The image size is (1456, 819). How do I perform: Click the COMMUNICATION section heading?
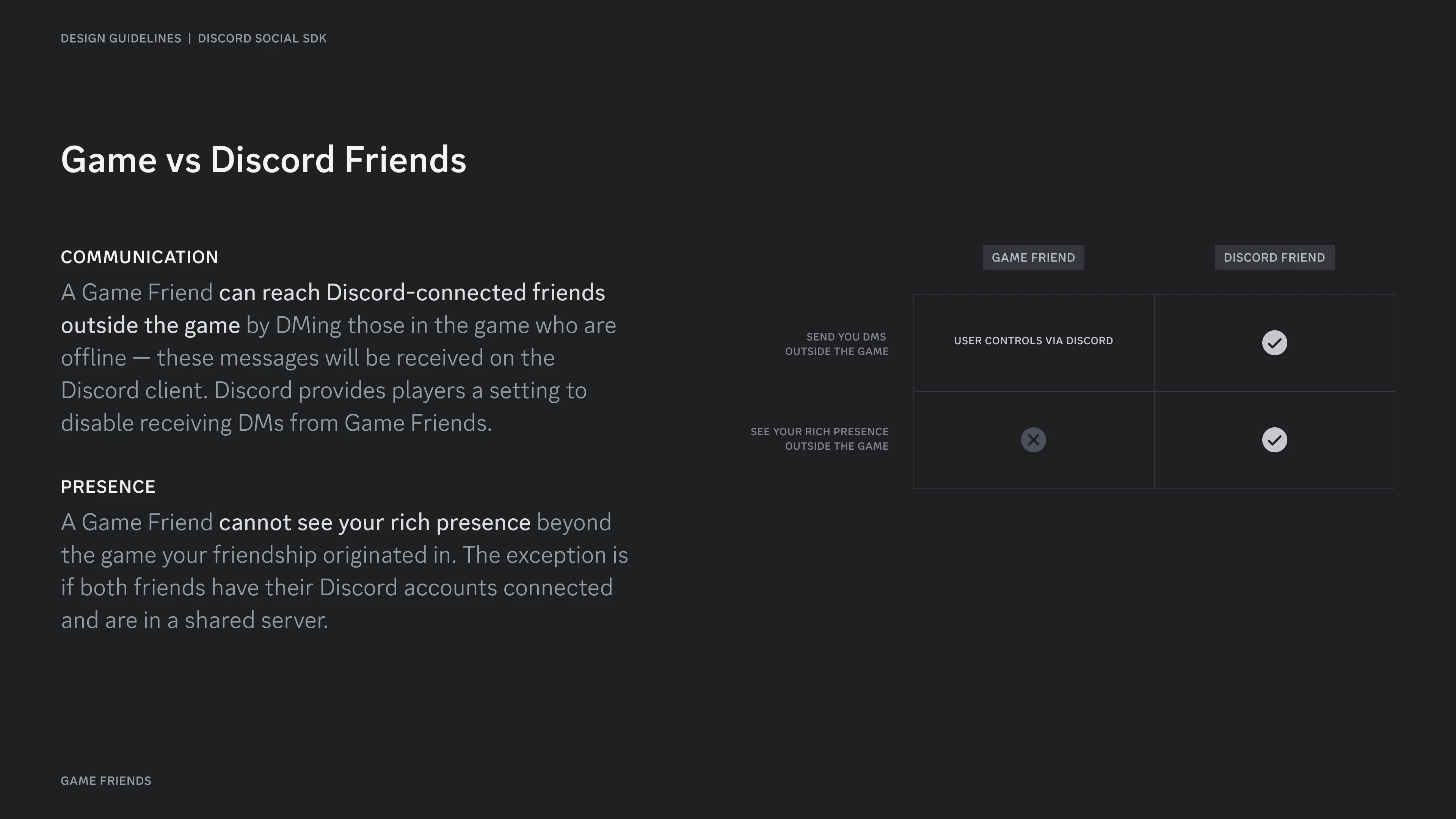[140, 257]
